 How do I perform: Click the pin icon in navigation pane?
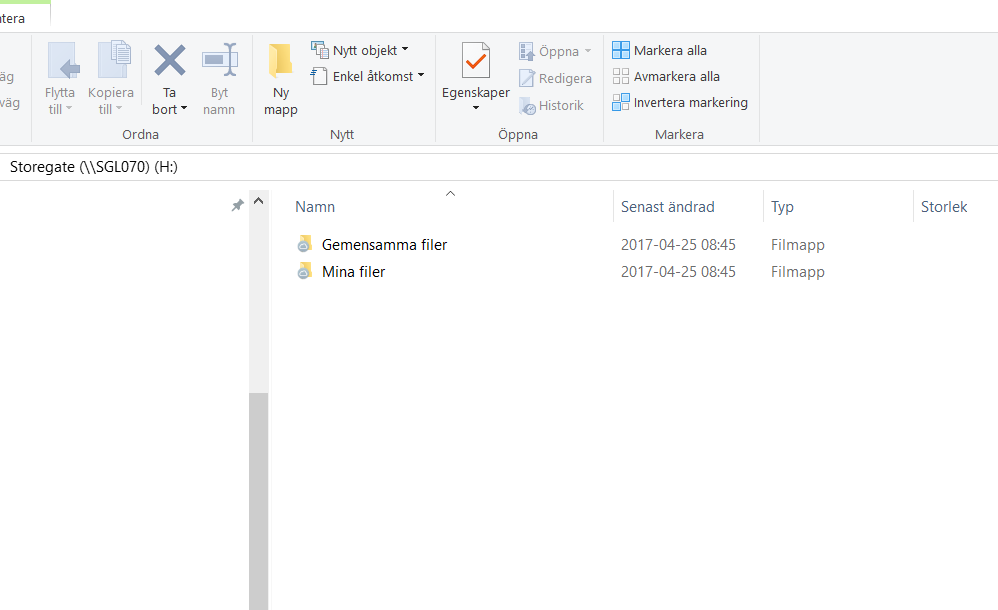click(237, 205)
